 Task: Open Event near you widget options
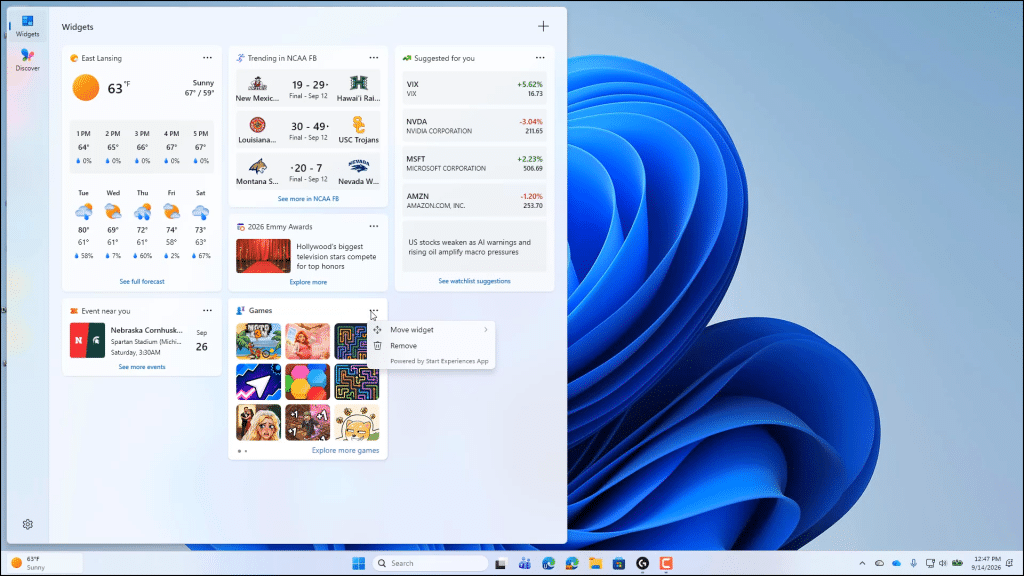[x=207, y=310]
